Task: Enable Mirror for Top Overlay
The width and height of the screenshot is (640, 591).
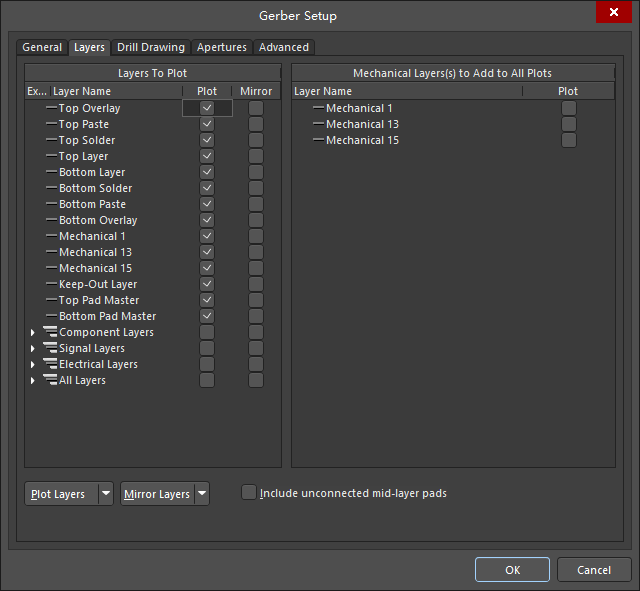Action: (256, 108)
